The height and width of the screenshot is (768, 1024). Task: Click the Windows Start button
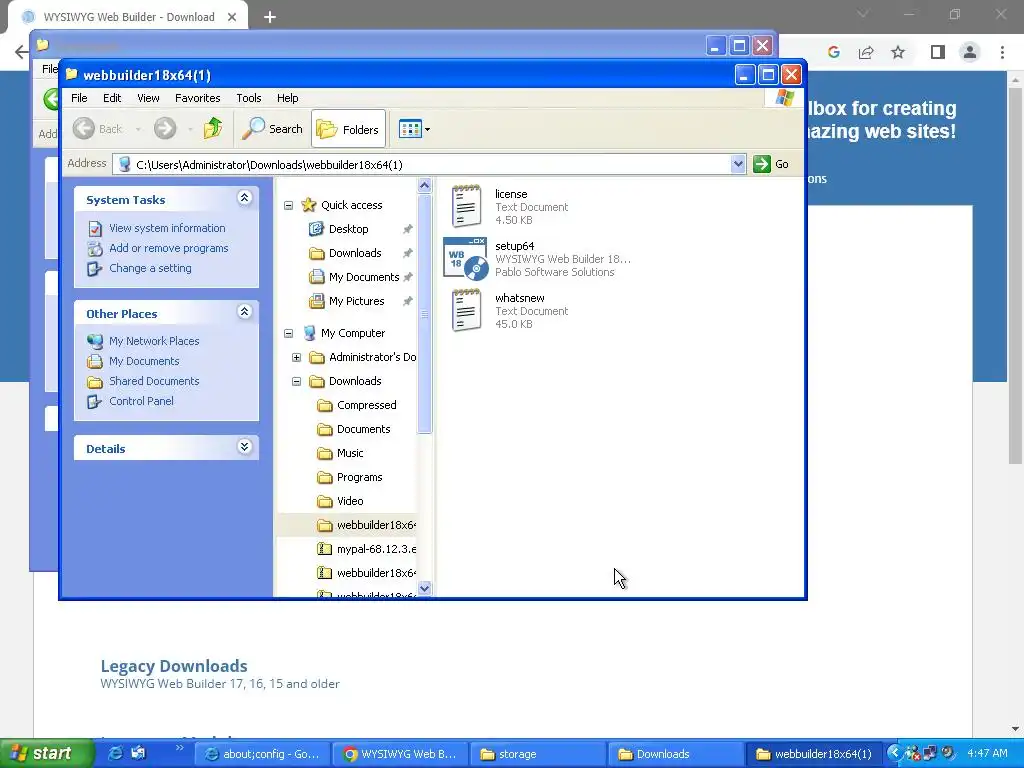47,754
